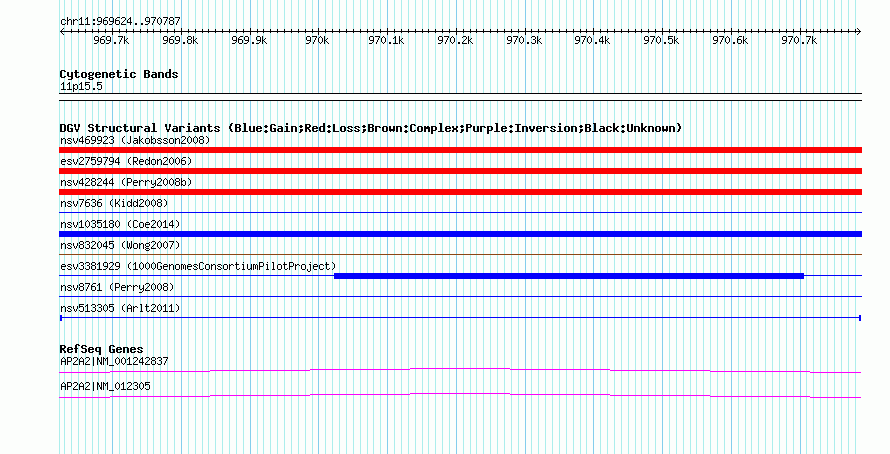Select gene label AP2A2|NM_012305
This screenshot has height=454, width=890.
pyautogui.click(x=105, y=386)
